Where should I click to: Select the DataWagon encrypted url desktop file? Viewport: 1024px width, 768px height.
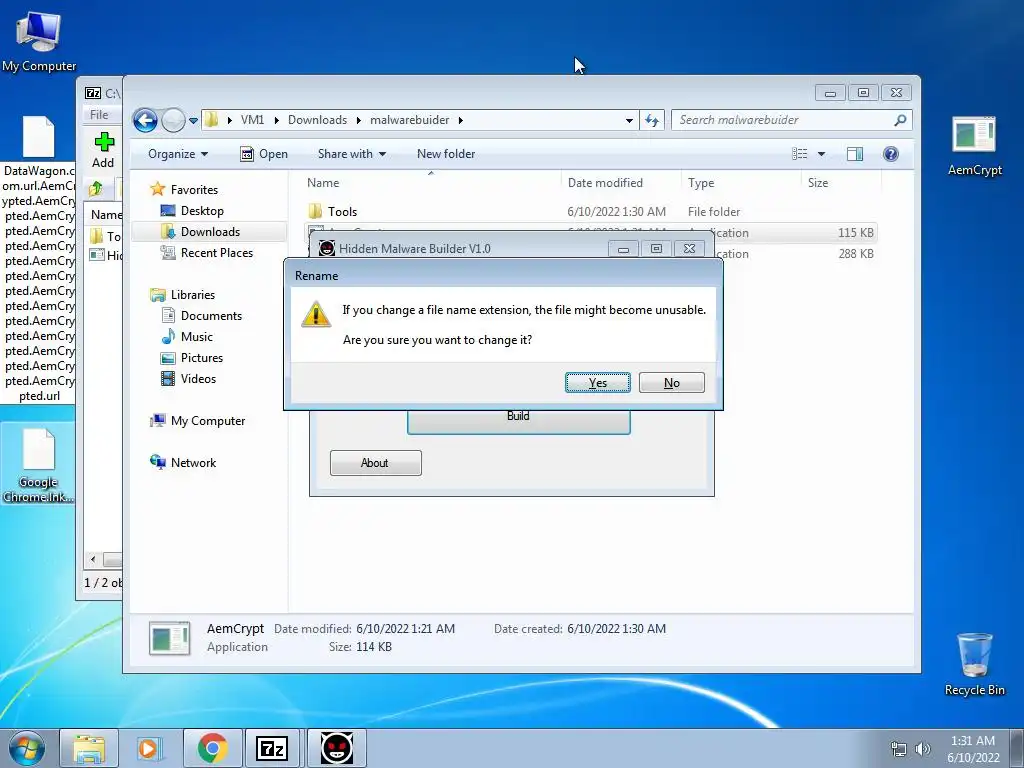point(38,259)
